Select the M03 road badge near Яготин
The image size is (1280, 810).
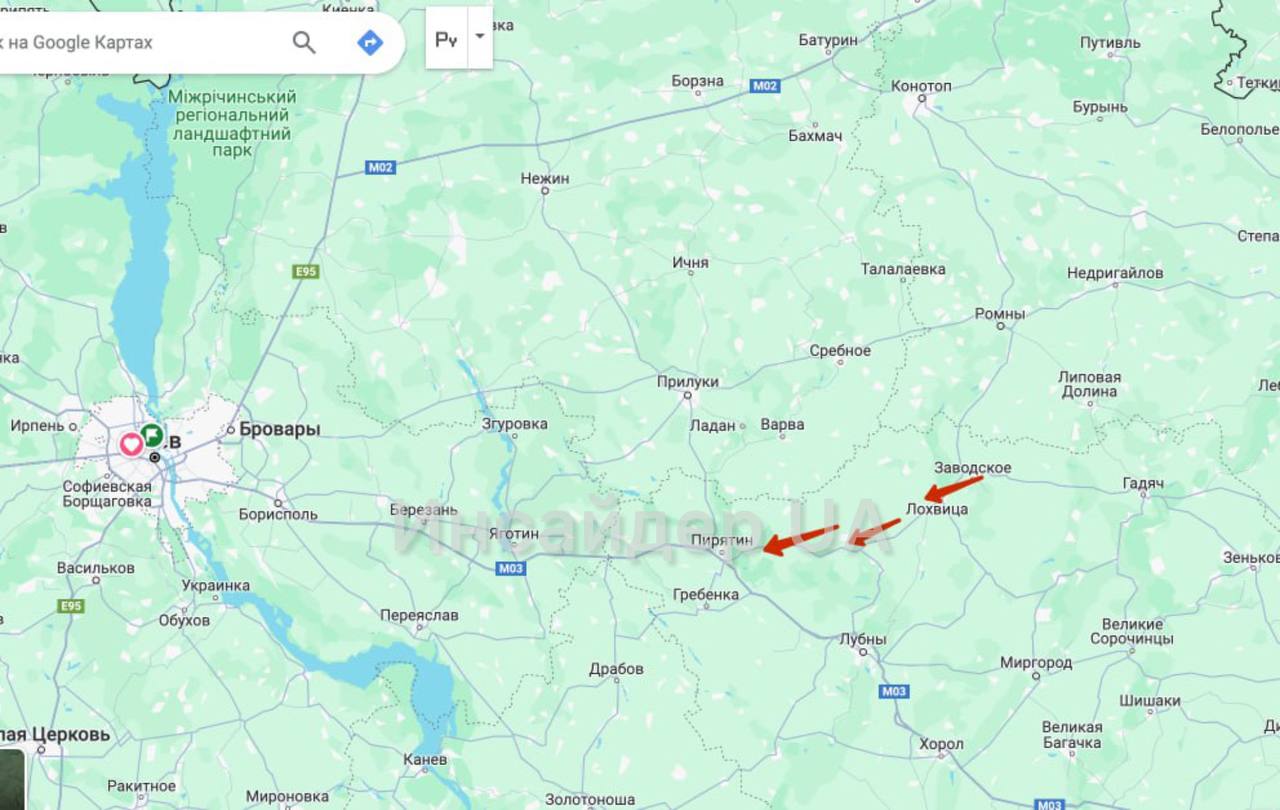[x=510, y=569]
